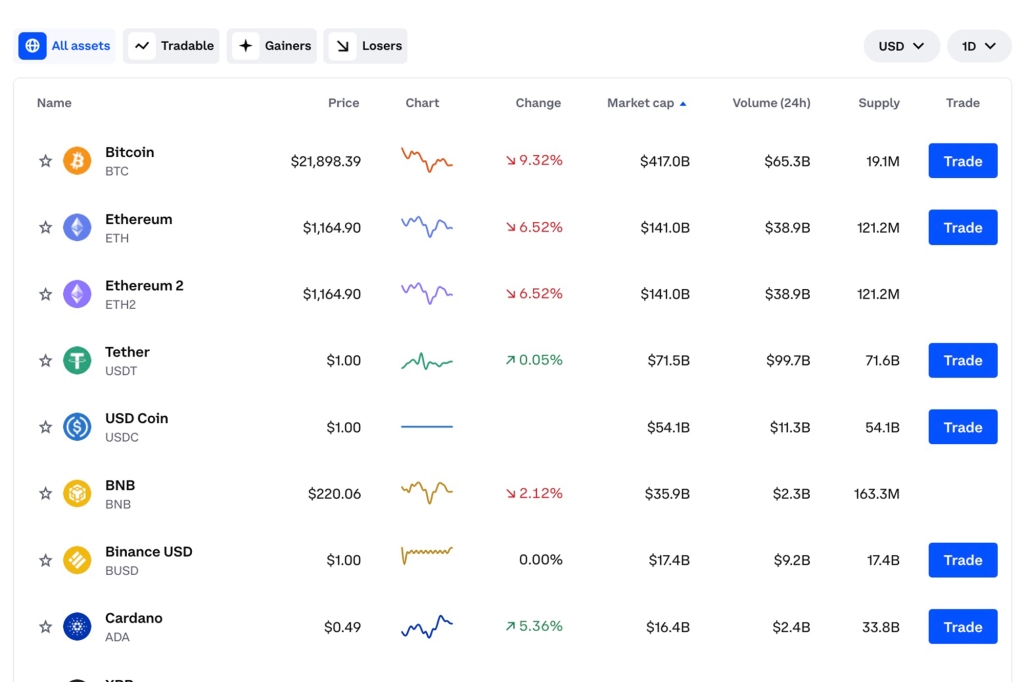Toggle the favorite star for Tether
Viewport: 1024px width, 682px height.
point(45,361)
